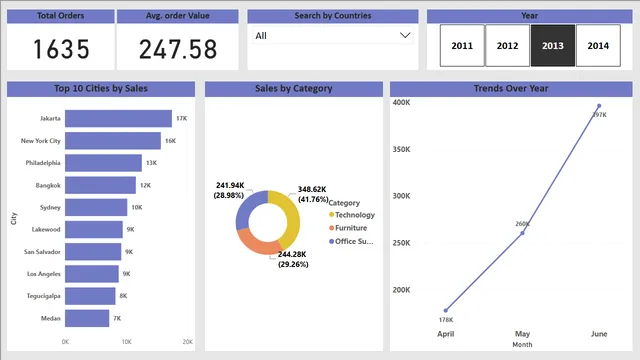Expand the Search by Countries dropdown arrow
This screenshot has width=640, height=360.
click(405, 36)
